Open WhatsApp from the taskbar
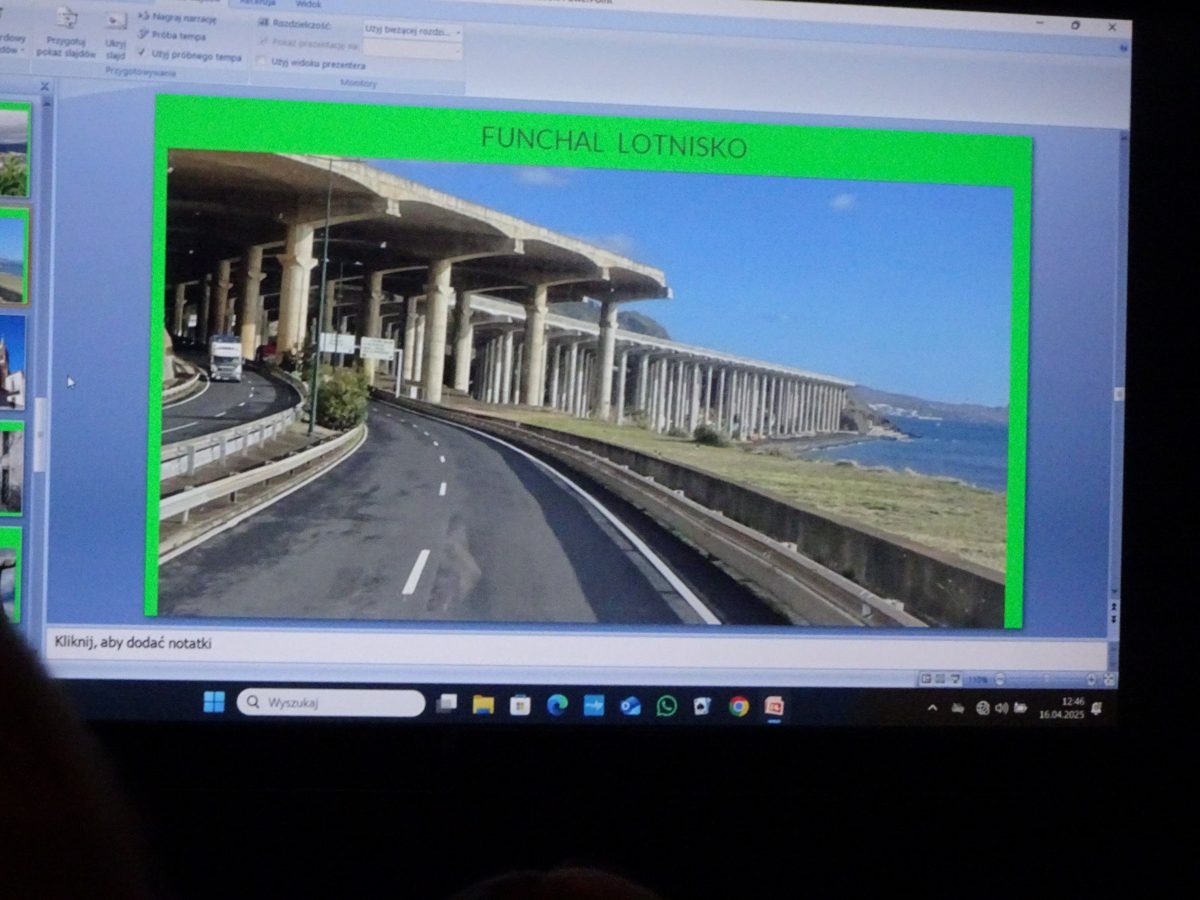The height and width of the screenshot is (900, 1200). point(667,706)
